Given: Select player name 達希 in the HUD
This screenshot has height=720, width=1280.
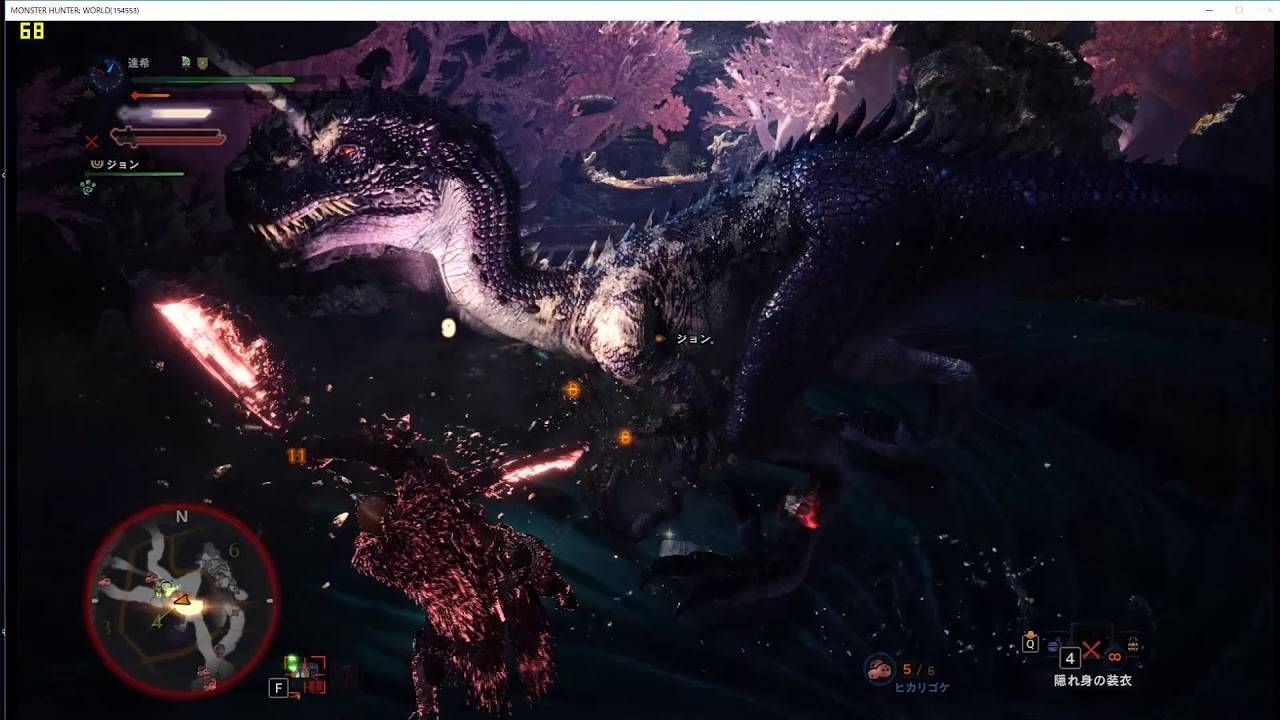Looking at the screenshot, I should (138, 62).
